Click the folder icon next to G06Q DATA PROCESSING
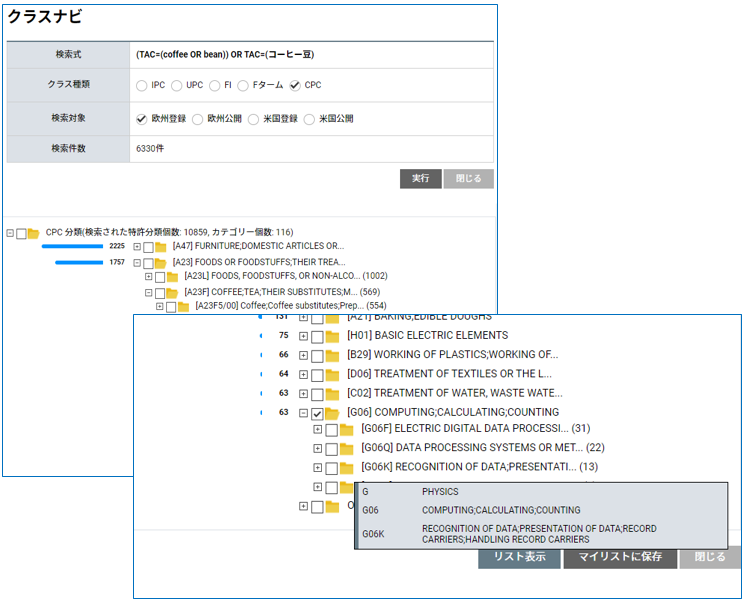 (x=346, y=448)
